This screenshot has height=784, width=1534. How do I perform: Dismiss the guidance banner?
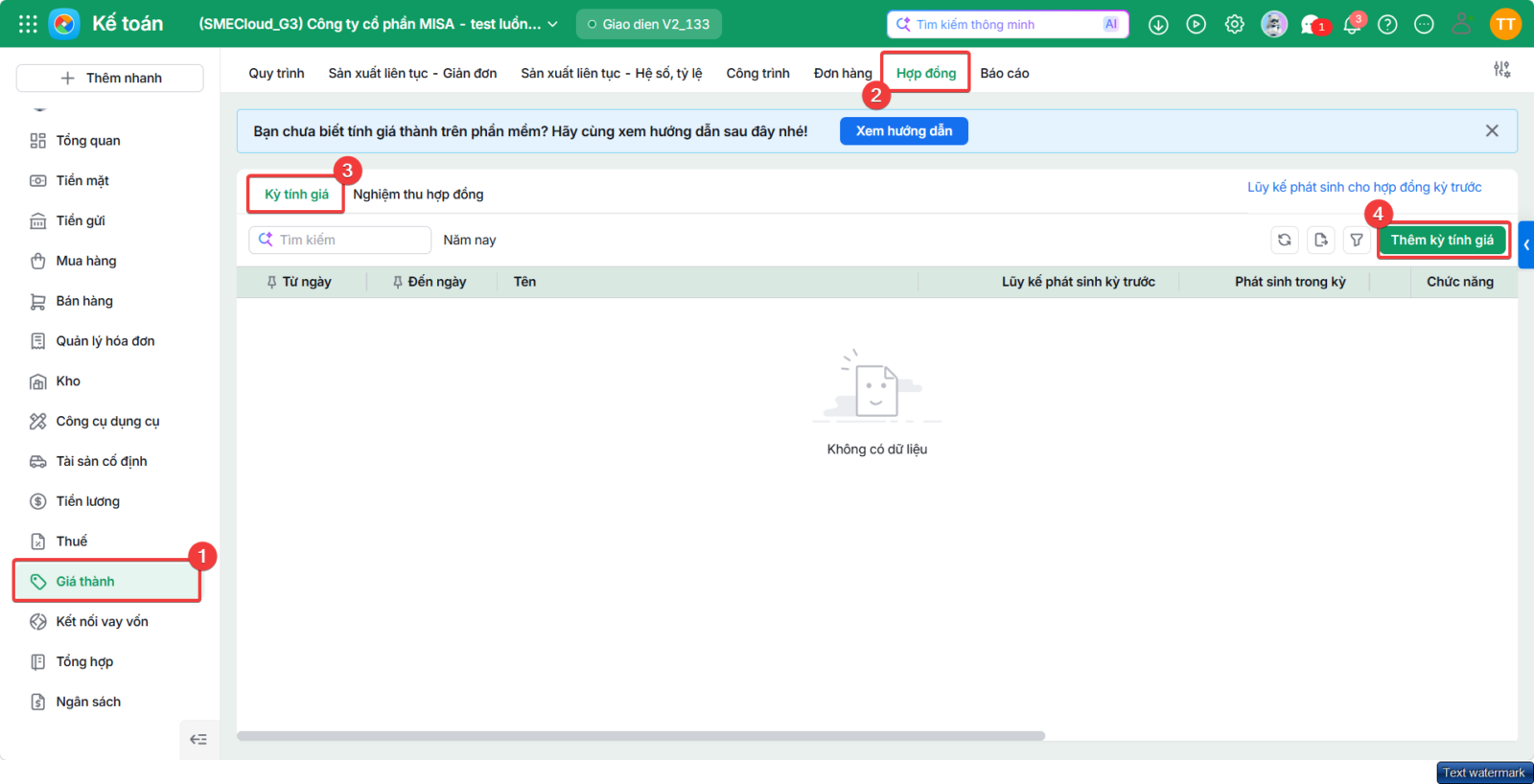click(1492, 131)
